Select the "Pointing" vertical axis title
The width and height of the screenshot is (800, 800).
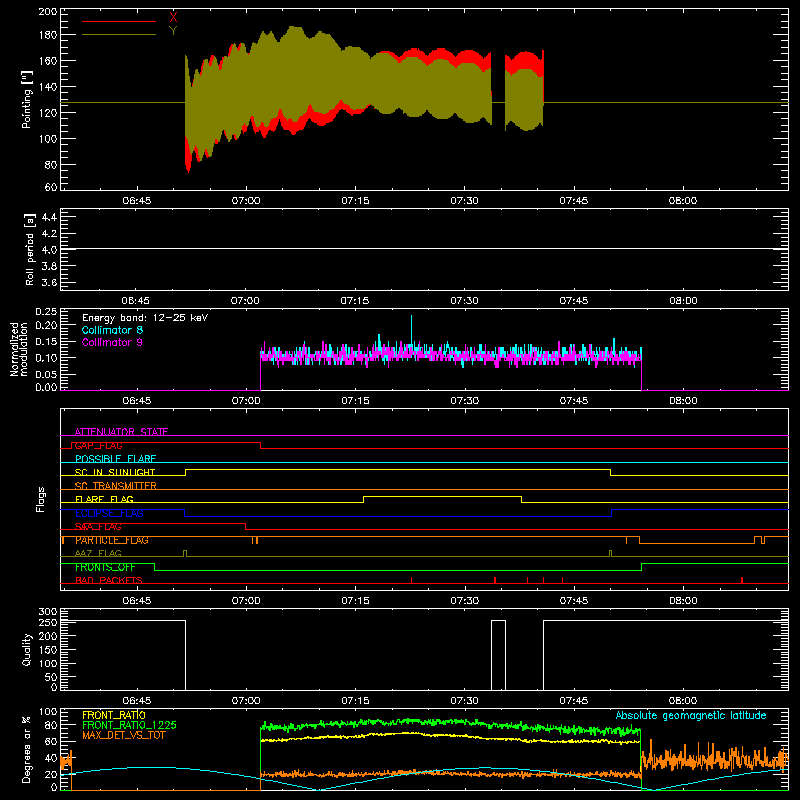(27, 99)
